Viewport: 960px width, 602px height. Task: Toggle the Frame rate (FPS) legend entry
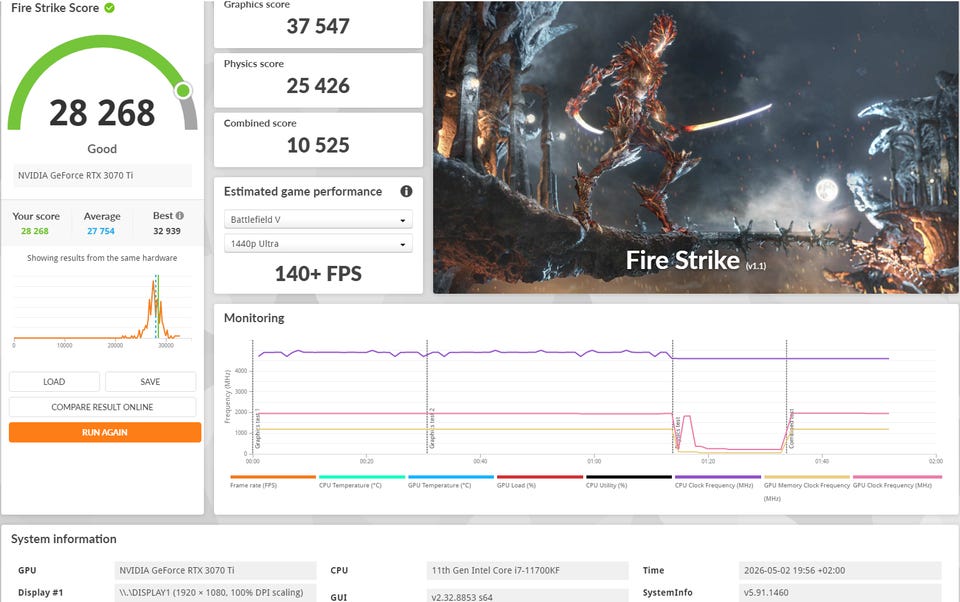click(x=272, y=481)
